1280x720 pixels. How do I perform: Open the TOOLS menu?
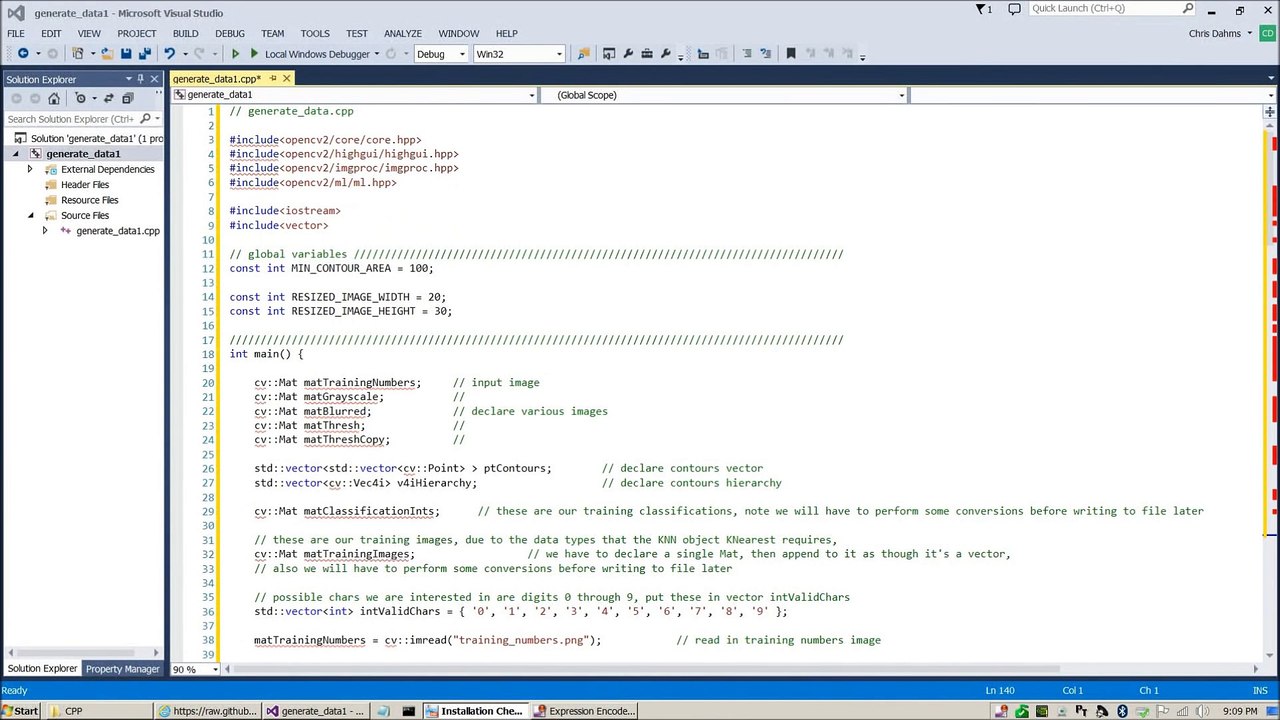point(315,33)
